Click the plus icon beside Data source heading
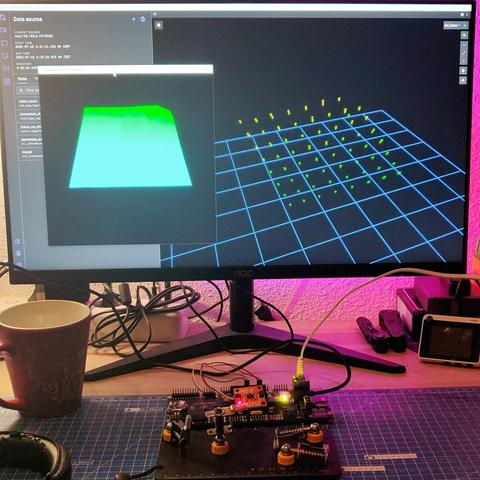The width and height of the screenshot is (480, 480). 134,19
